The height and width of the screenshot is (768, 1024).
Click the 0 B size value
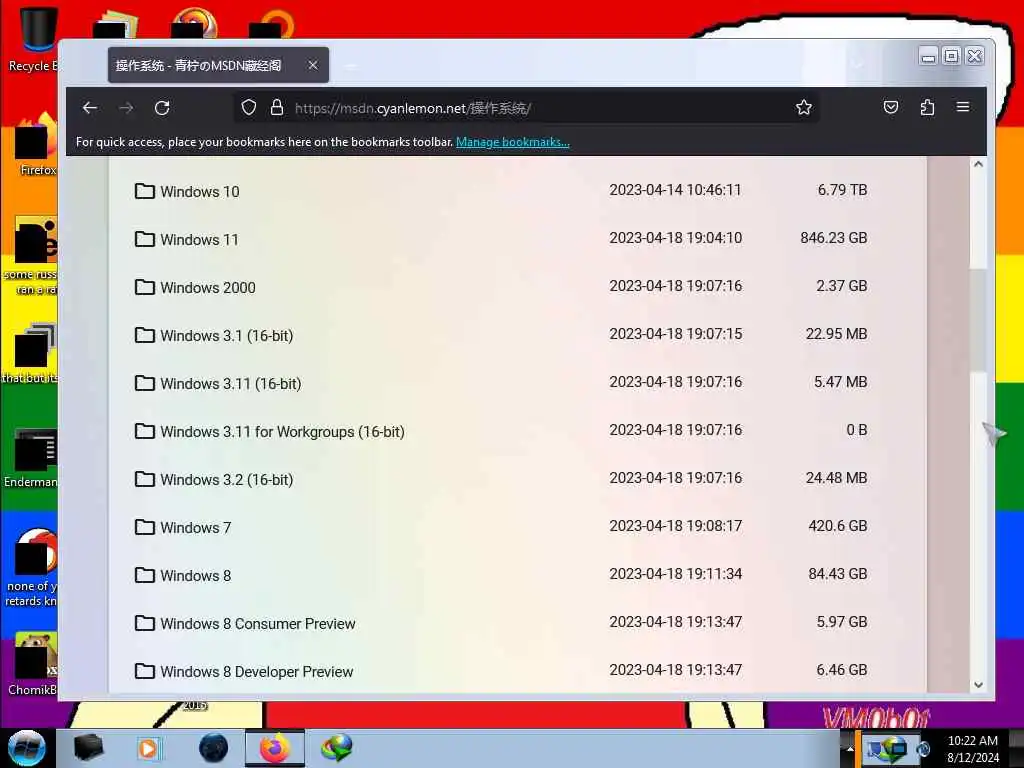857,430
